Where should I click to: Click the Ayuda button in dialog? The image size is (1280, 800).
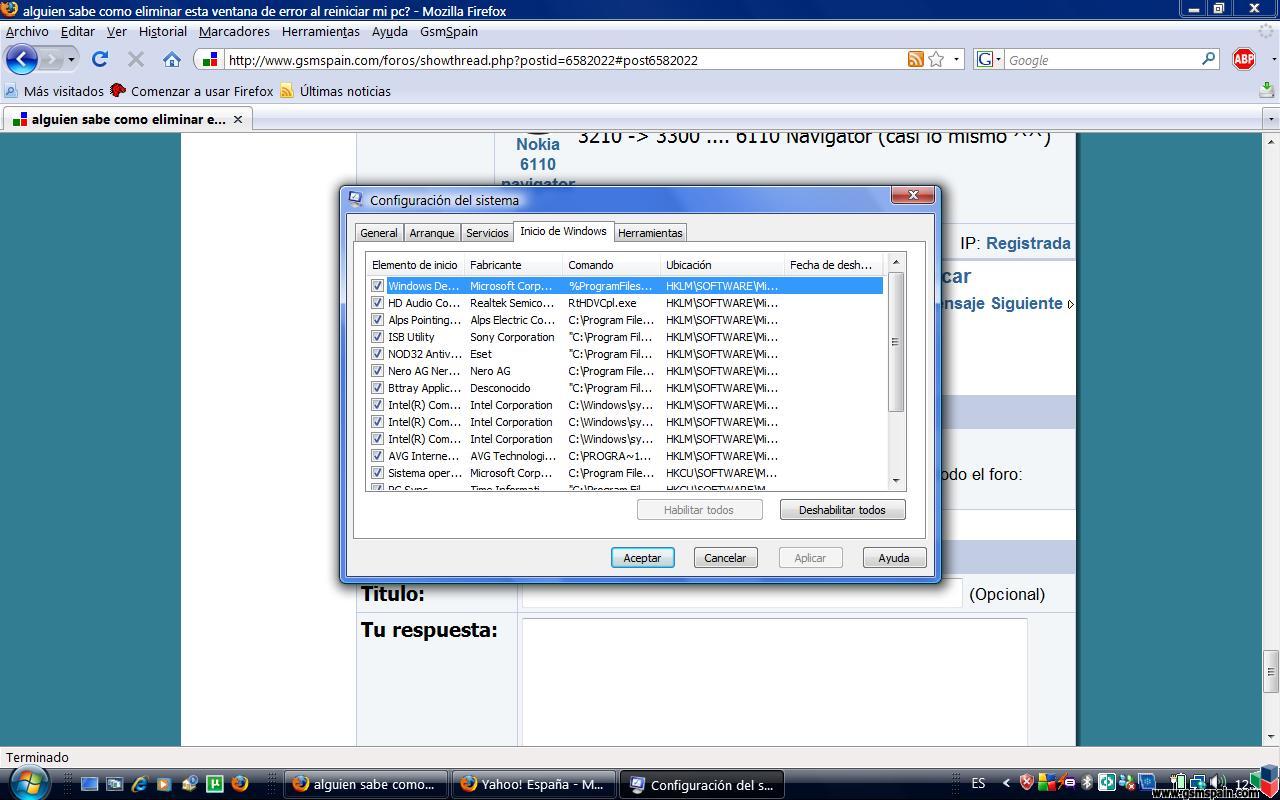(894, 558)
